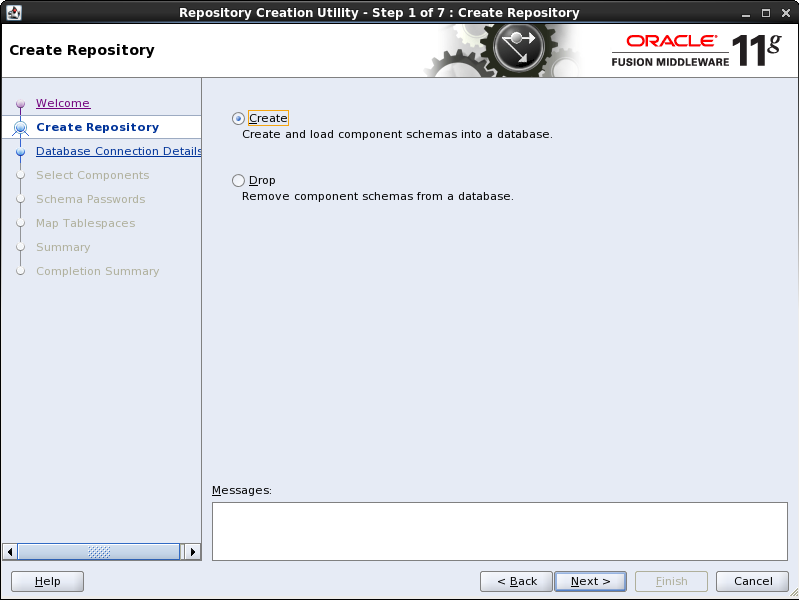Select the Create radio button

[238, 118]
